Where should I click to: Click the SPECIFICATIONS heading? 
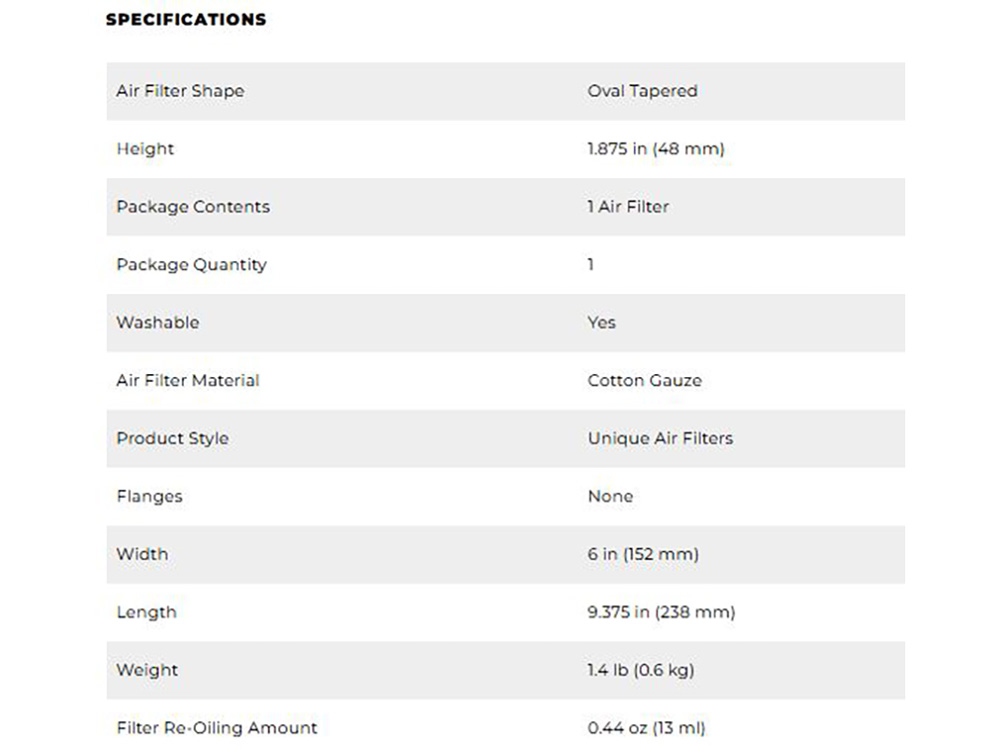point(186,20)
